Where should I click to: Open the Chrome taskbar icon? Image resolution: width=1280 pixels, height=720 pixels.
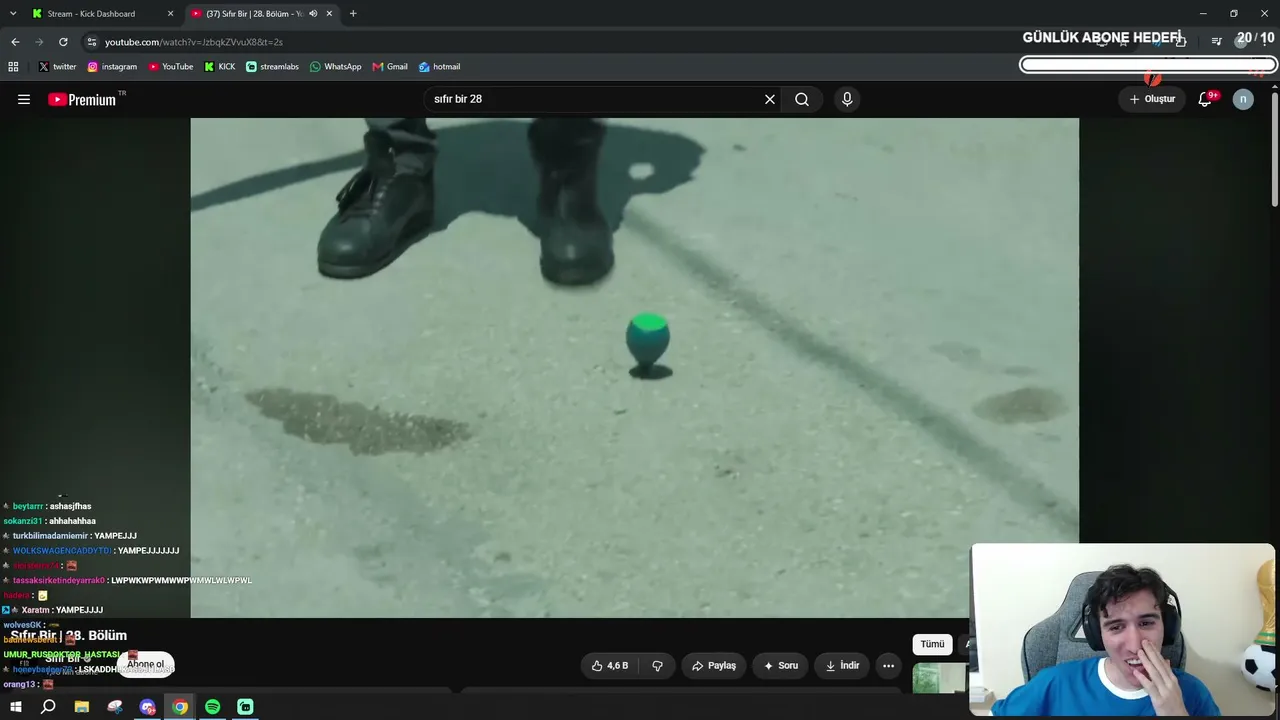coord(180,707)
